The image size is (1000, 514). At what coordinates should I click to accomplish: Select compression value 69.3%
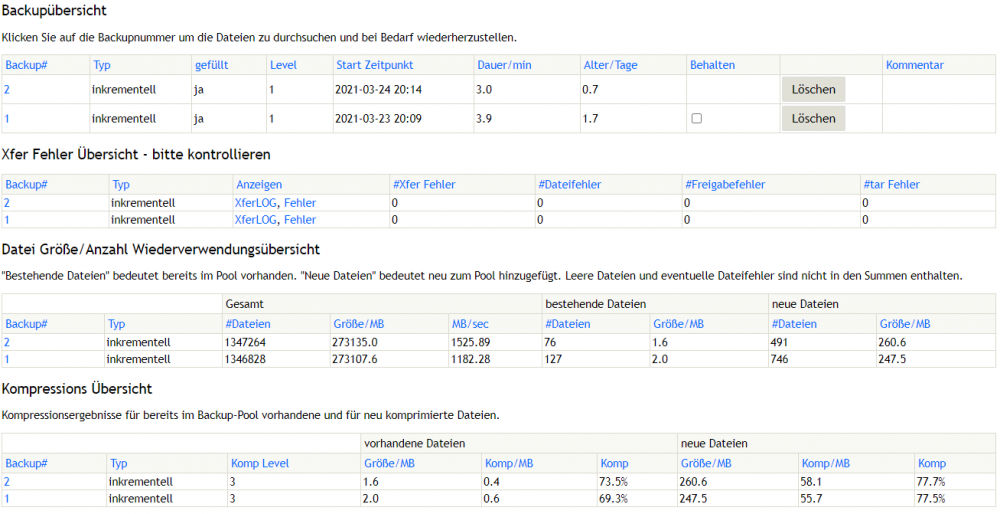pyautogui.click(x=613, y=499)
